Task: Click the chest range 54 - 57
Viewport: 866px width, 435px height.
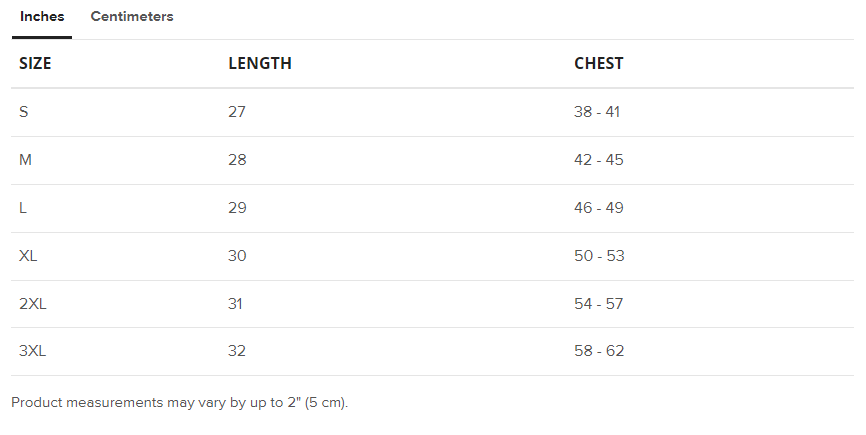Action: coord(599,304)
